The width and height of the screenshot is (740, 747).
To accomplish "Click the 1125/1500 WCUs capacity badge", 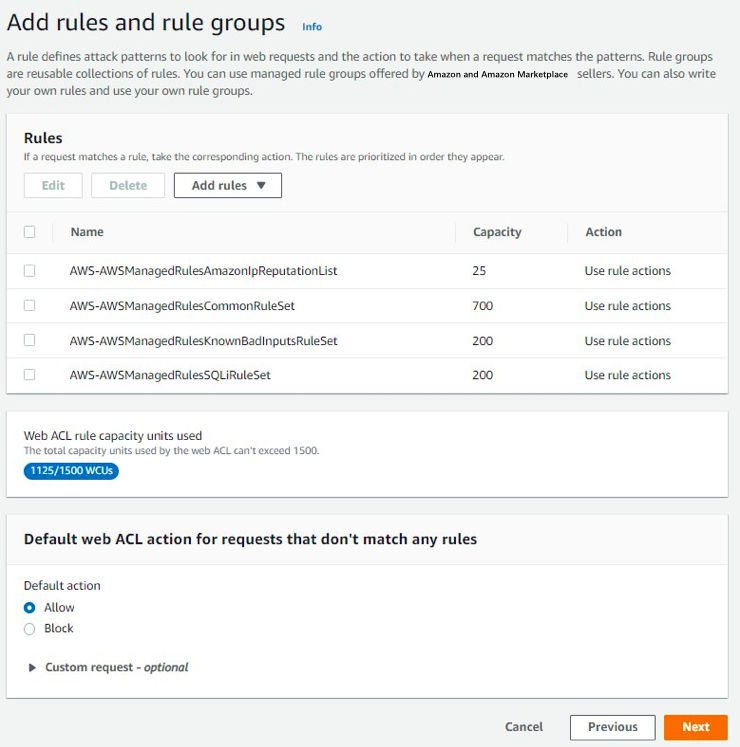I will tap(71, 471).
